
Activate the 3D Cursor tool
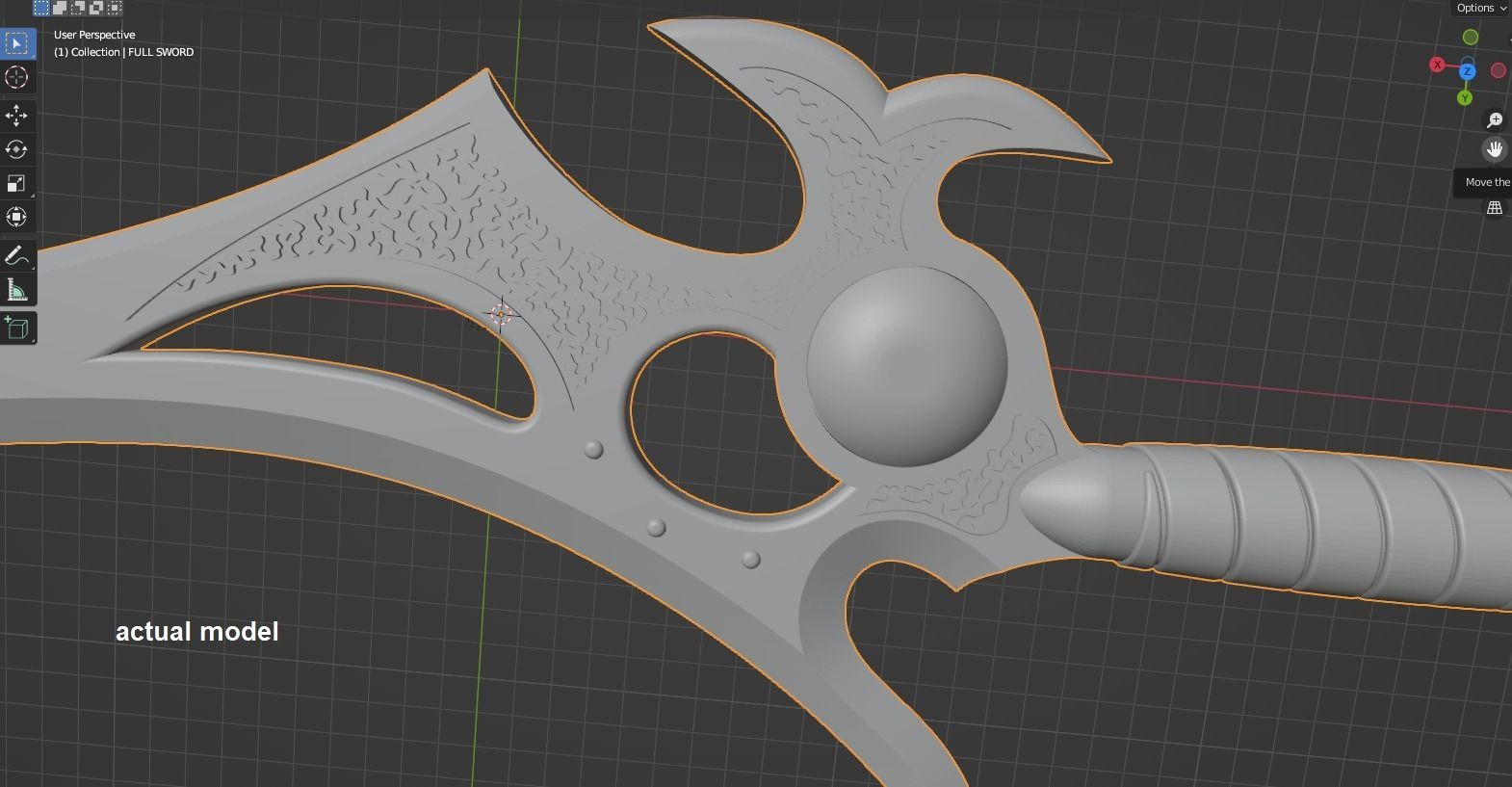click(x=16, y=77)
